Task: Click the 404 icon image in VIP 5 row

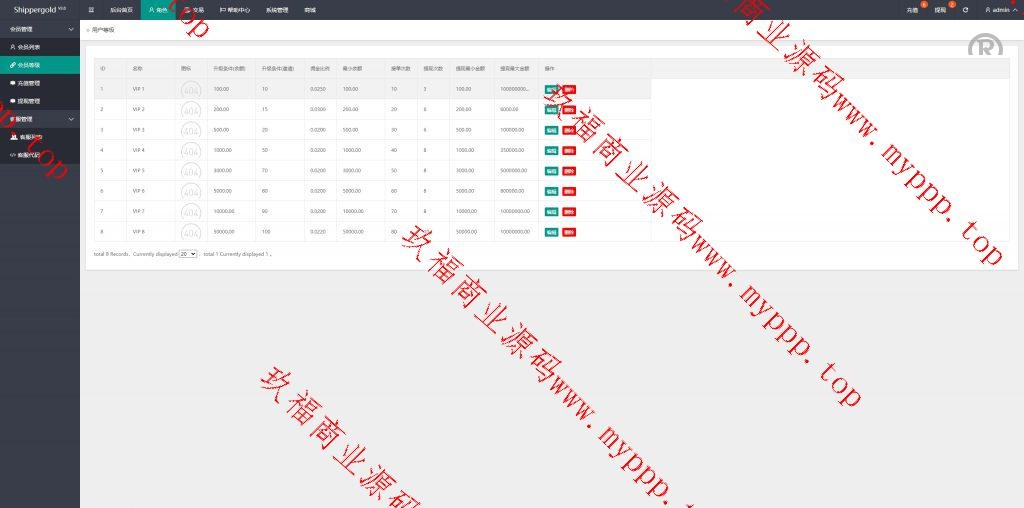Action: 190,171
